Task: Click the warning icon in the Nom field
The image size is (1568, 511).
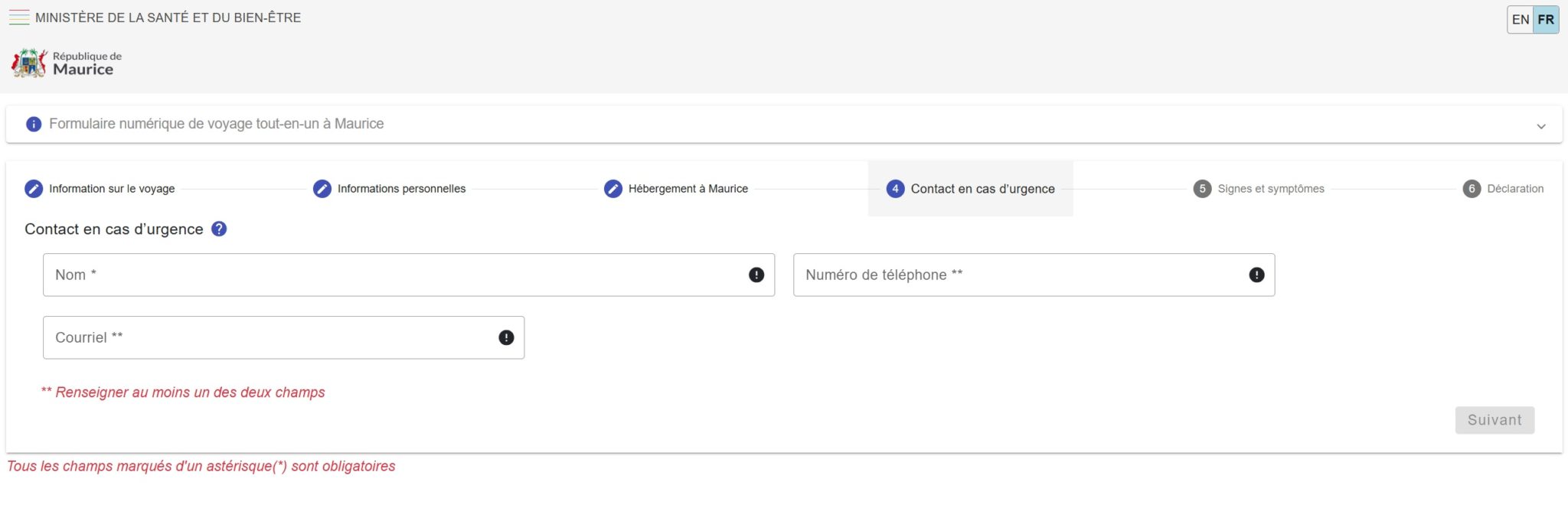Action: [x=756, y=275]
